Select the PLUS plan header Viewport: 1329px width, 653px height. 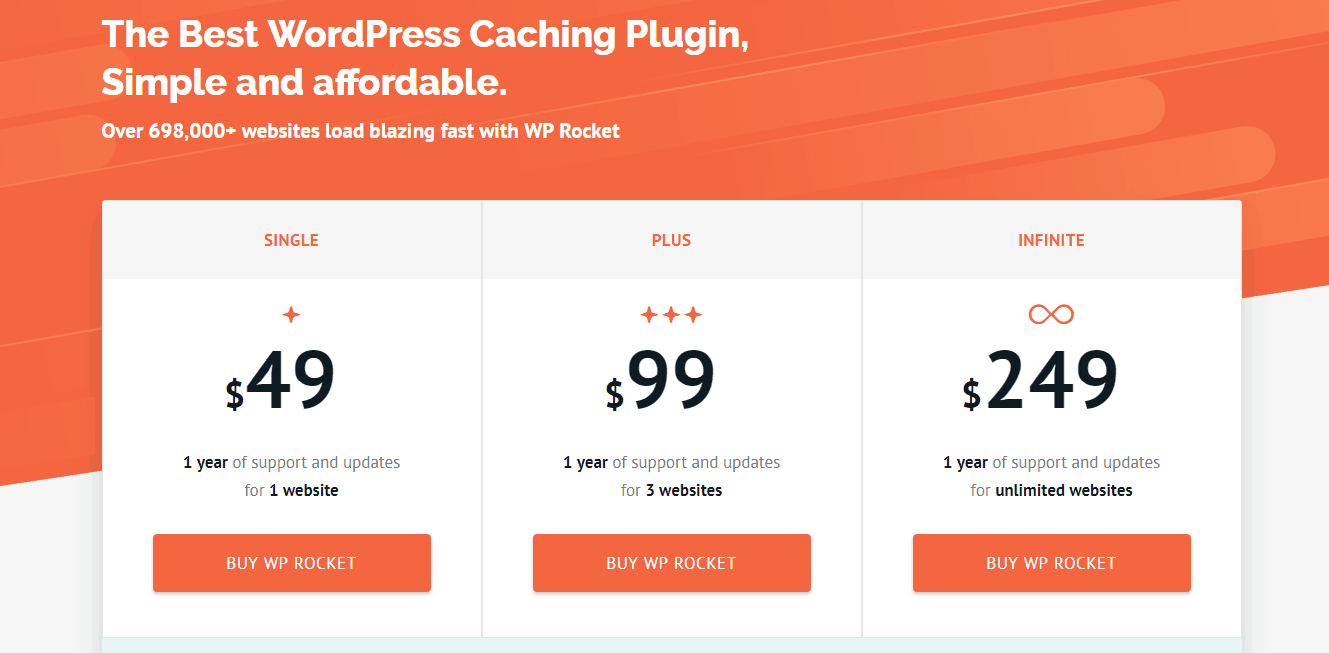pos(671,240)
